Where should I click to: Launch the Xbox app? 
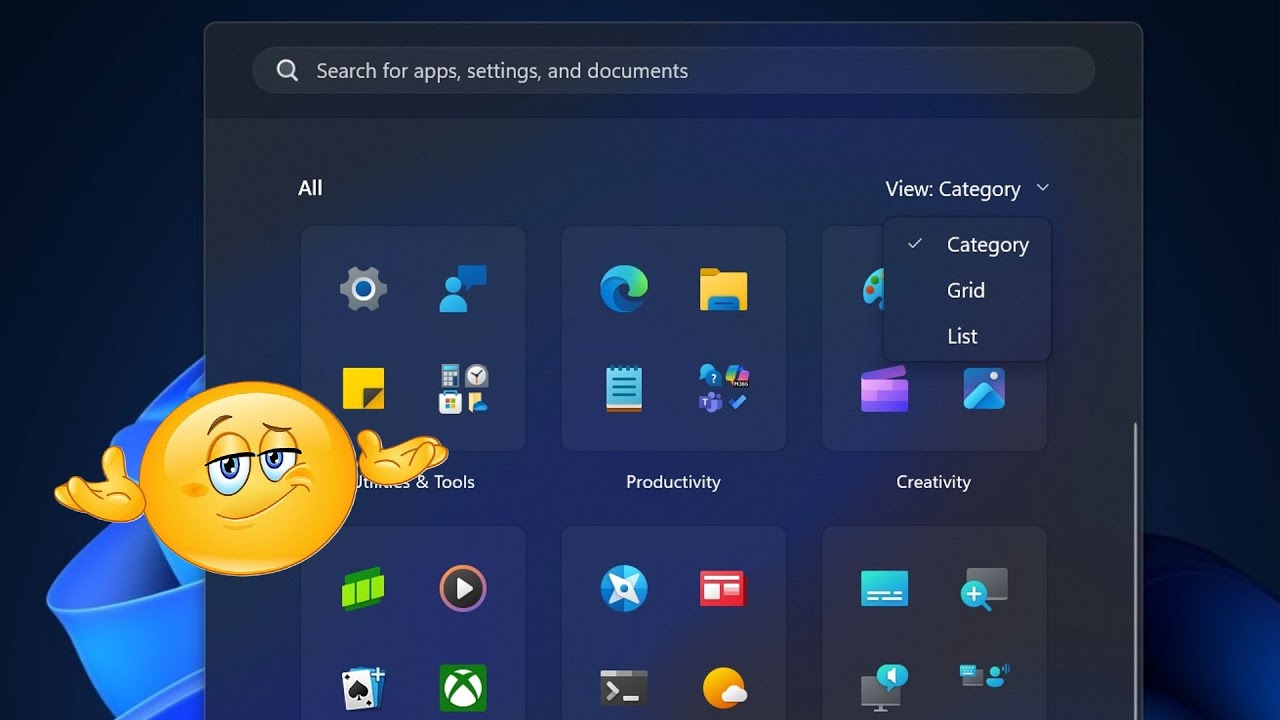click(x=463, y=688)
